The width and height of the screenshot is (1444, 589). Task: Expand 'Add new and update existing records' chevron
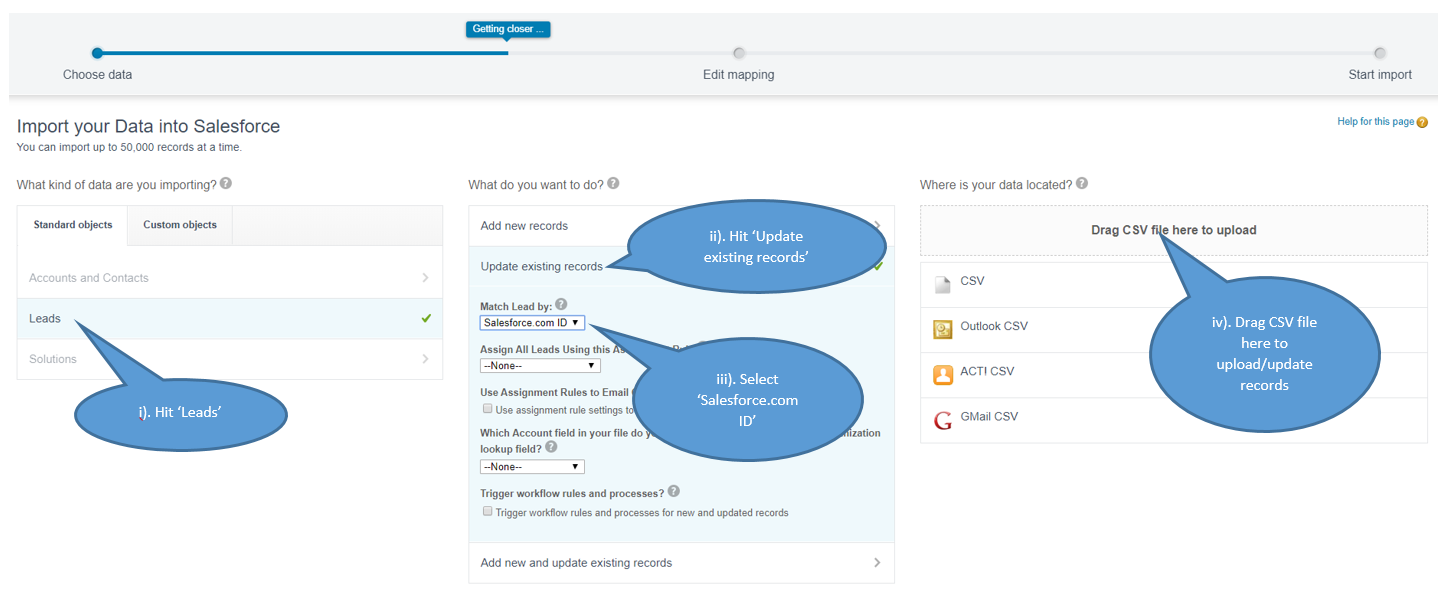877,563
